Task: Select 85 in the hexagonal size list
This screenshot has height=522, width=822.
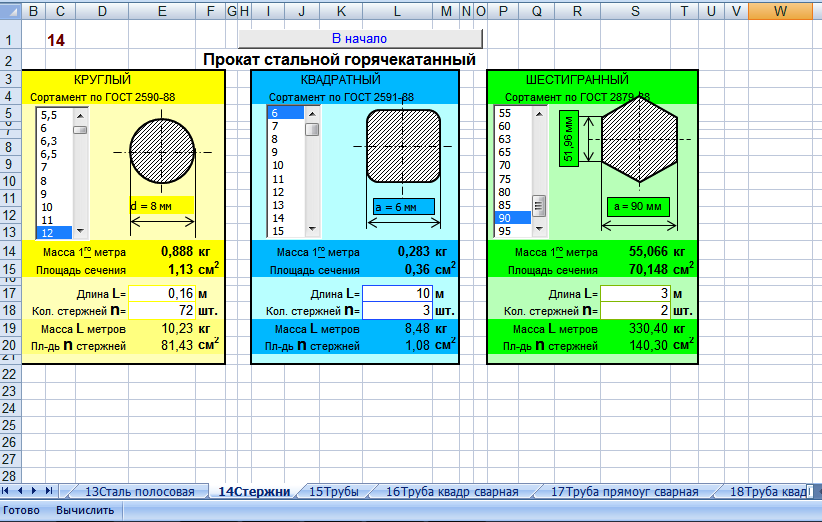Action: tap(514, 205)
